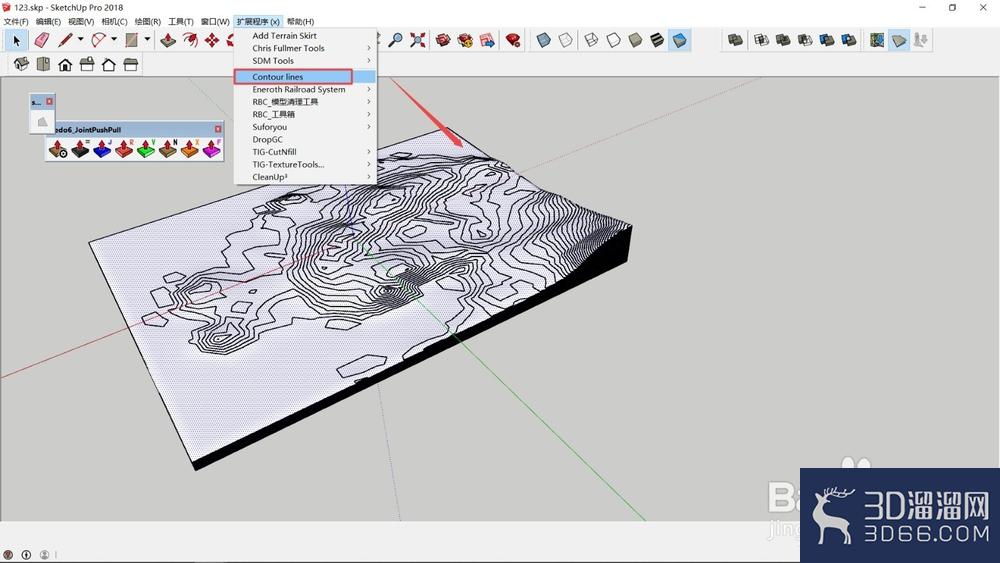Switch to Top view icon
The width and height of the screenshot is (1000, 563).
(43, 64)
